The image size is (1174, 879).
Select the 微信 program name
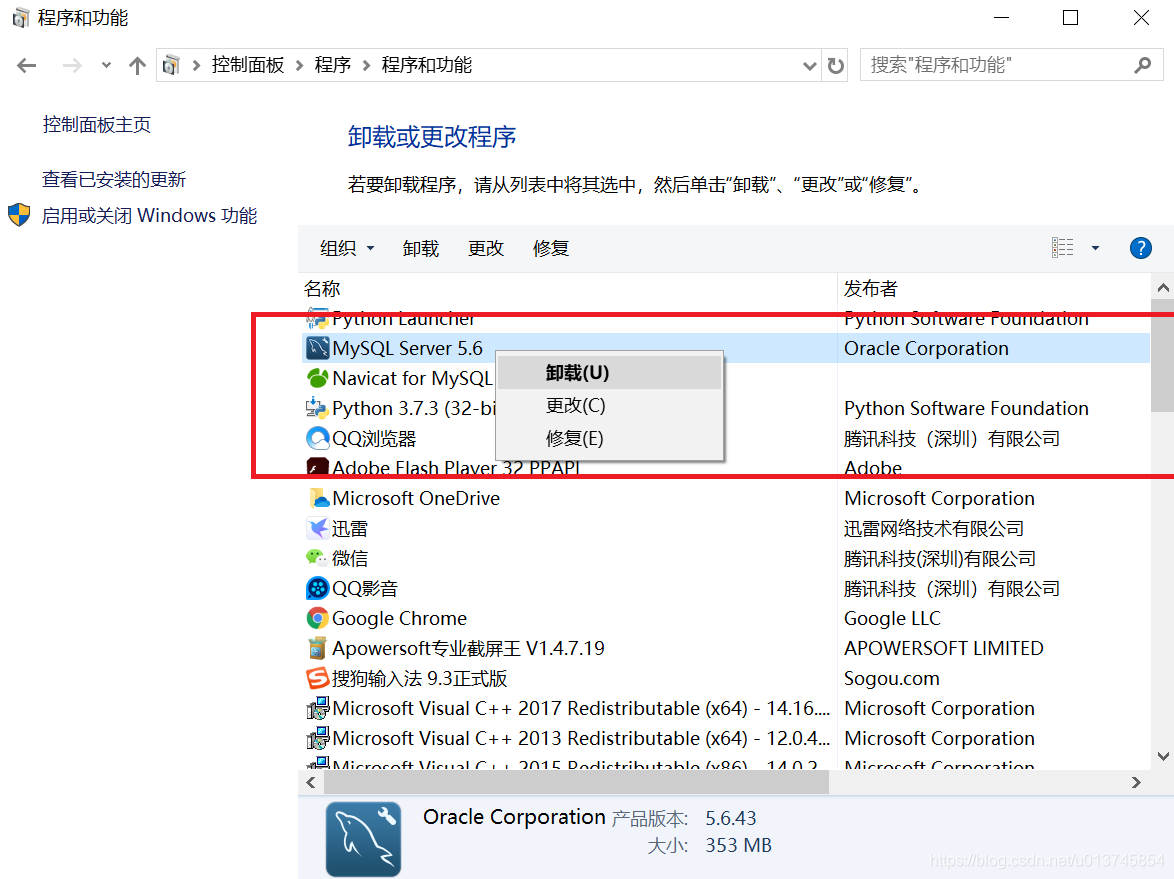pyautogui.click(x=350, y=559)
